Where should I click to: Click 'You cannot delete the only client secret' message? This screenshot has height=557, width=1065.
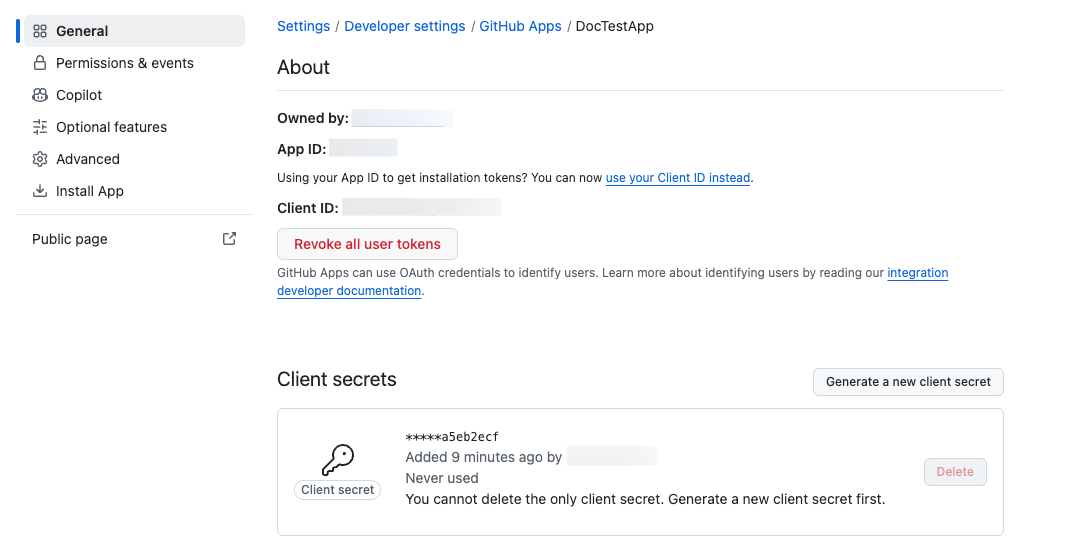click(645, 499)
